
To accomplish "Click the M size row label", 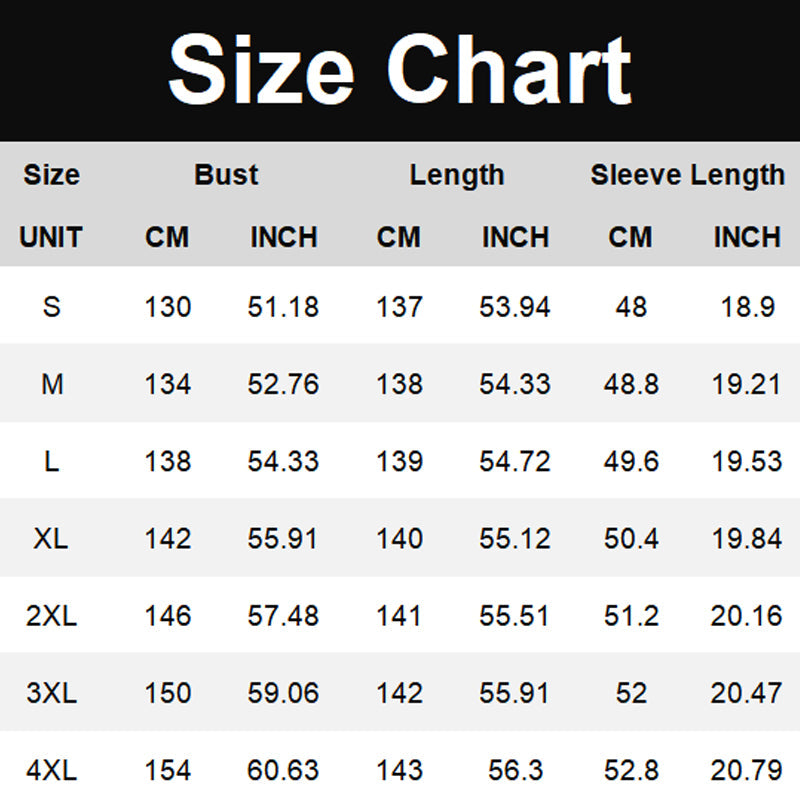I will pyautogui.click(x=51, y=383).
